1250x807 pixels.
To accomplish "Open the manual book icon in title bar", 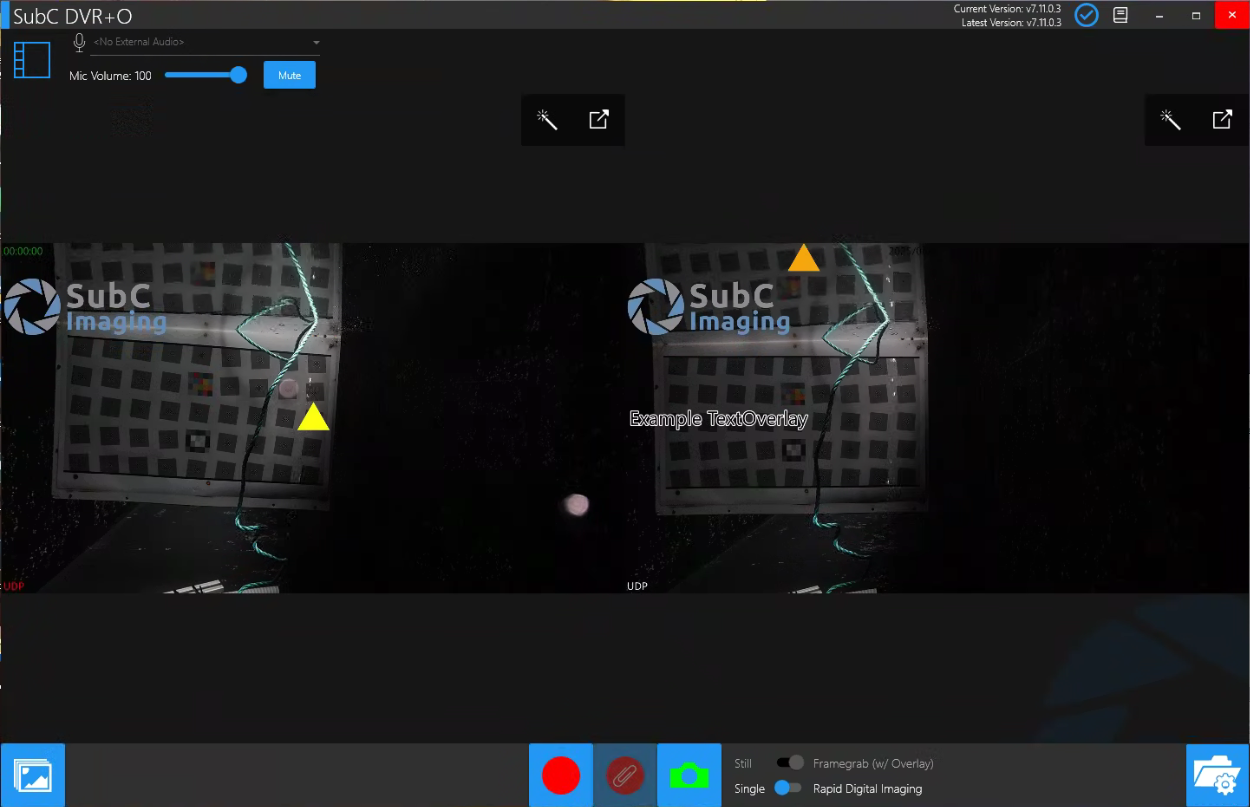I will [1121, 15].
